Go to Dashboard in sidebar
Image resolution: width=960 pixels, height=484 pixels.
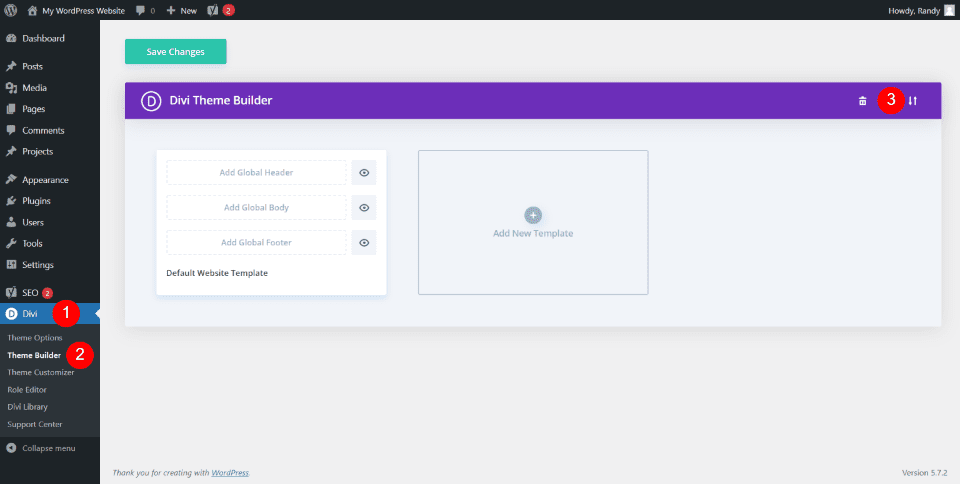click(x=43, y=39)
